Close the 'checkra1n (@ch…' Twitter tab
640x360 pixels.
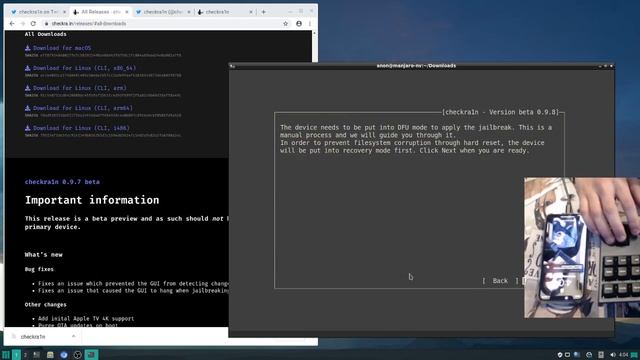(189, 12)
